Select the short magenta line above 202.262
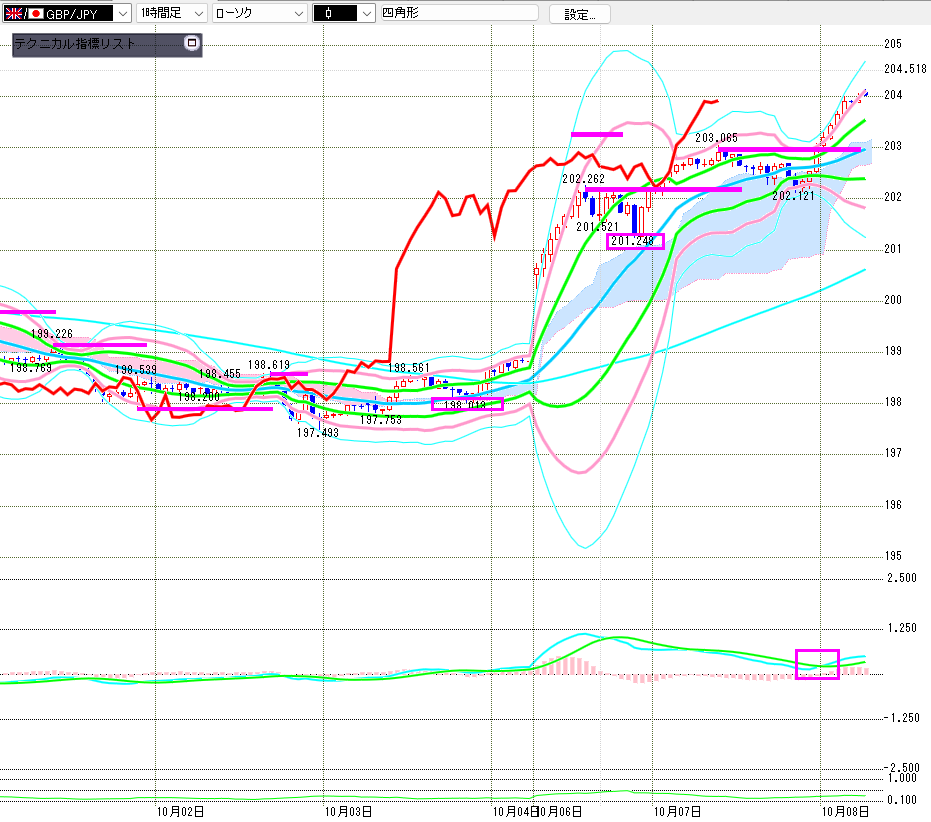The width and height of the screenshot is (931, 822). [597, 134]
